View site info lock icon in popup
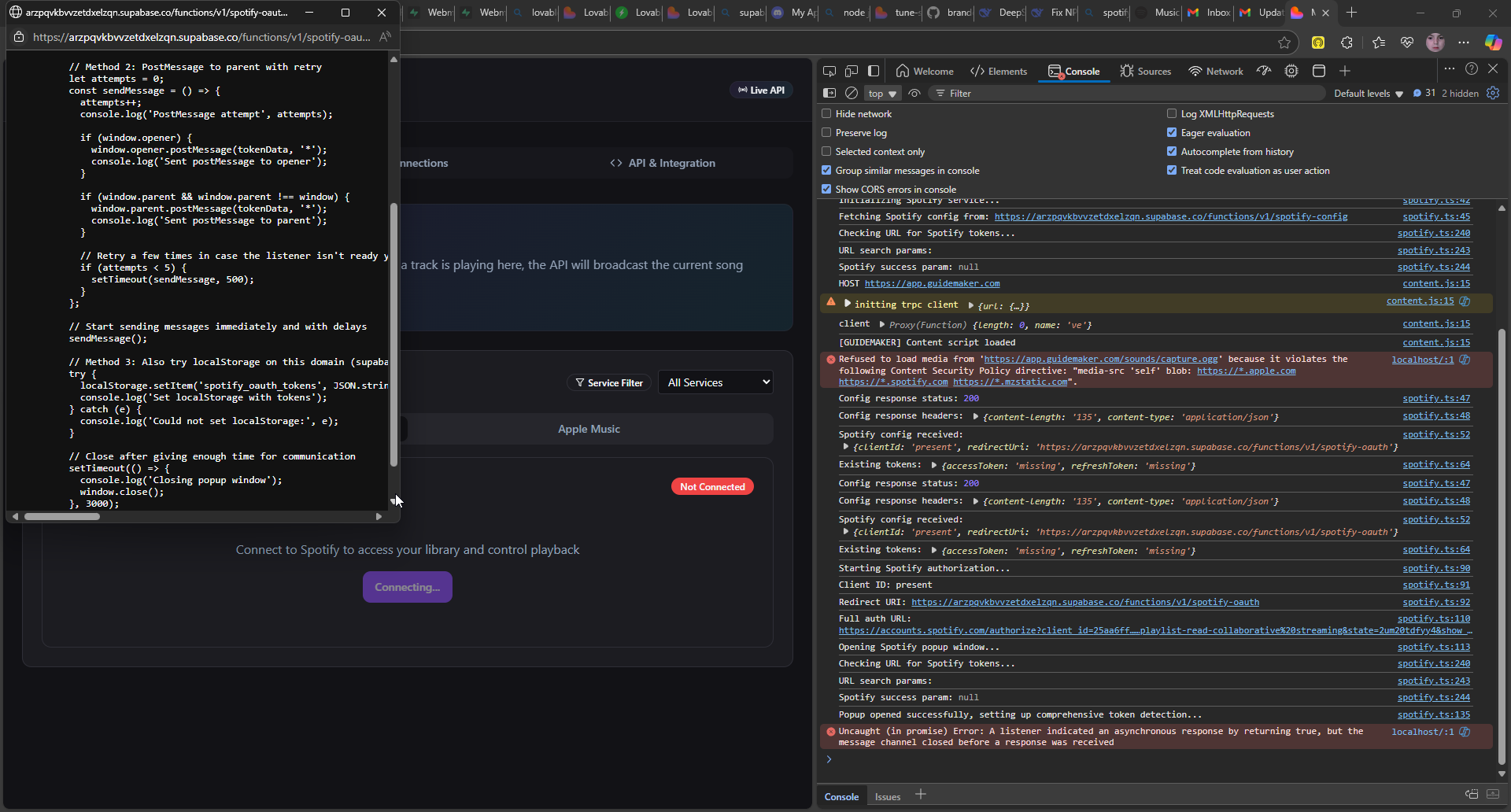This screenshot has width=1511, height=812. [19, 37]
